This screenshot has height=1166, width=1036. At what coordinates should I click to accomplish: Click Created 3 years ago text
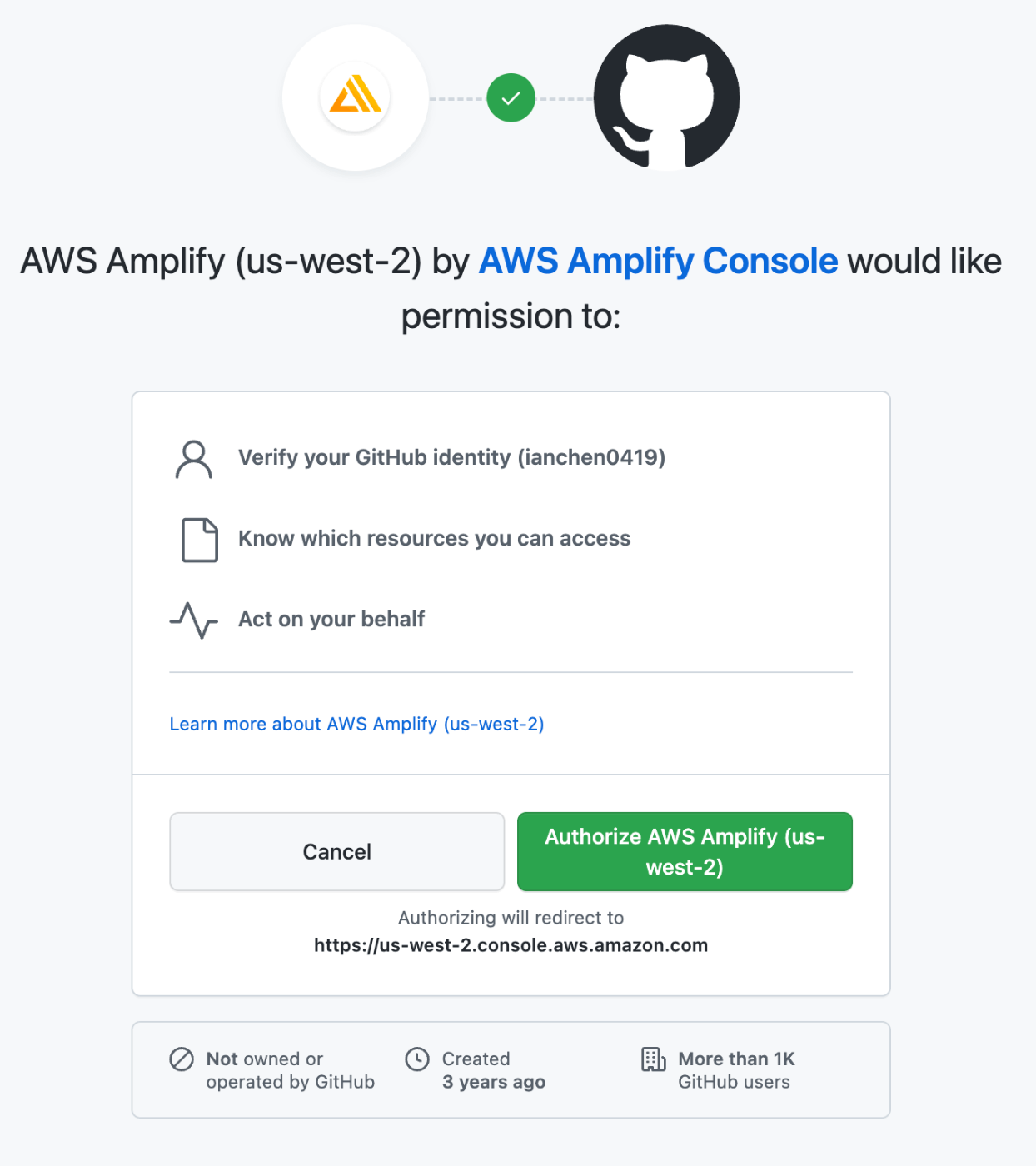point(493,1070)
